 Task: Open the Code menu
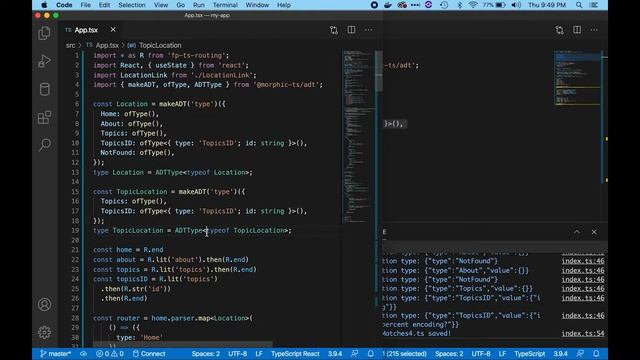point(64,5)
